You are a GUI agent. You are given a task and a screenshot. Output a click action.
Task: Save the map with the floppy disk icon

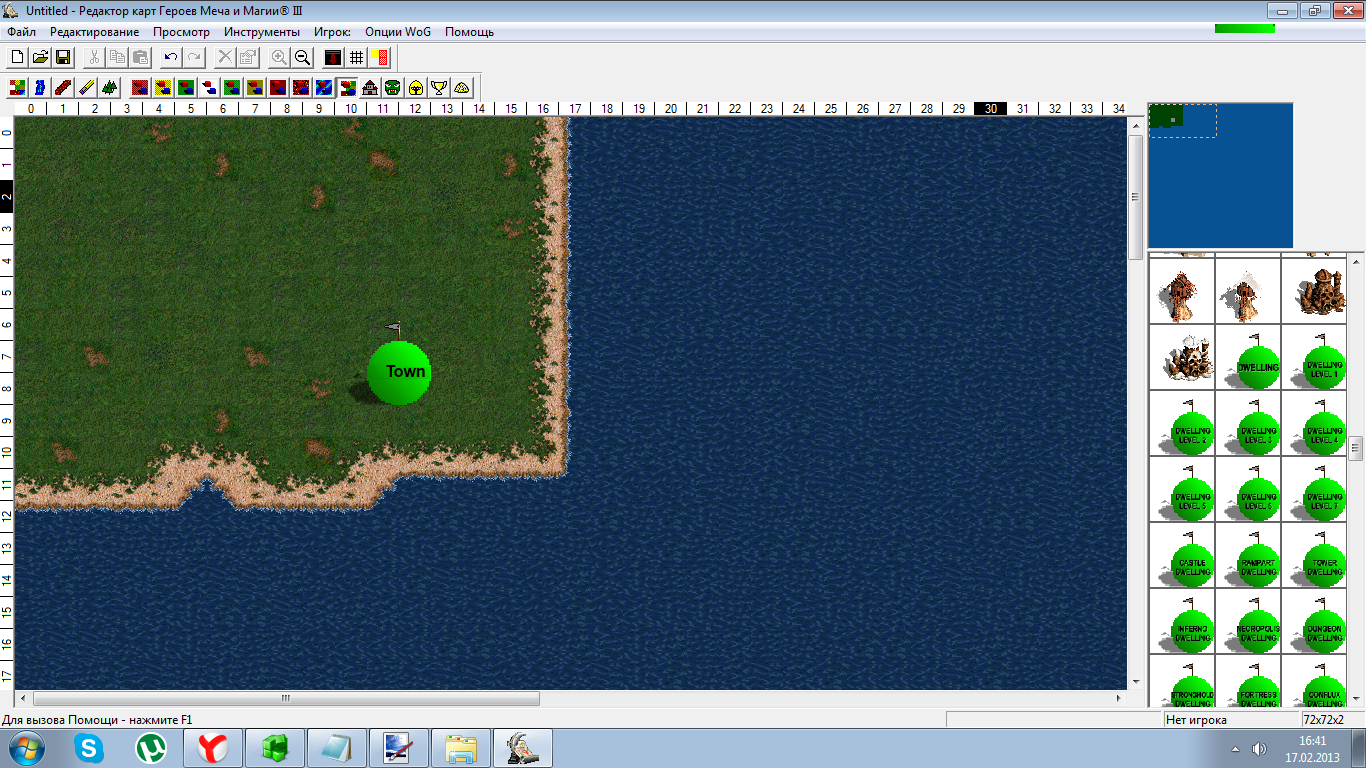[x=63, y=58]
